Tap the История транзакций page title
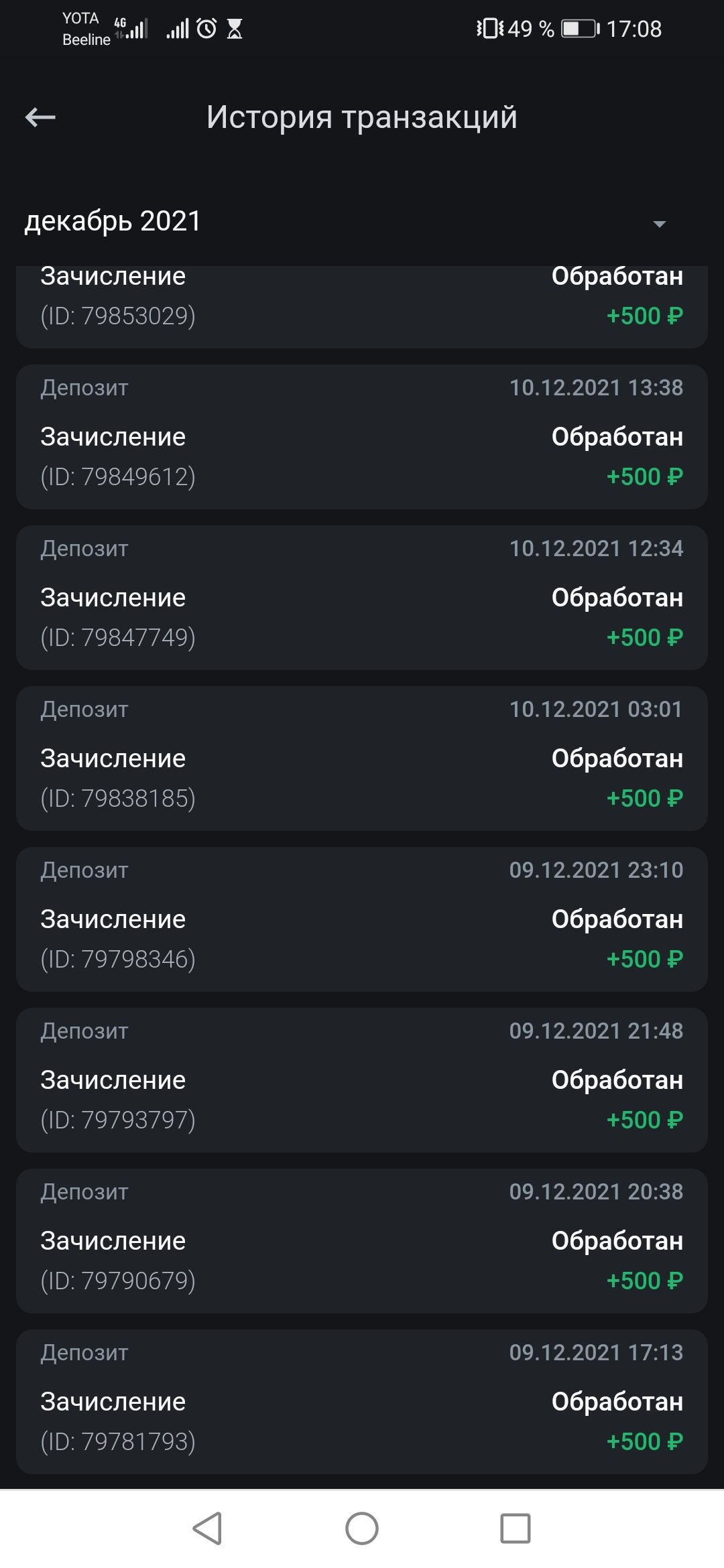The image size is (724, 1568). (361, 117)
